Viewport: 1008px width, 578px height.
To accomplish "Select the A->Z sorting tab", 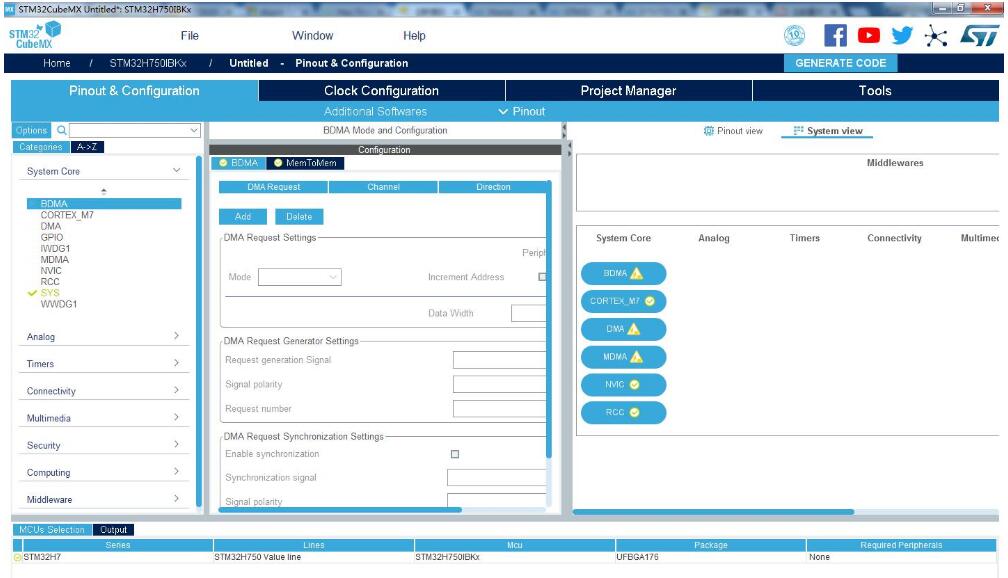I will [x=87, y=147].
